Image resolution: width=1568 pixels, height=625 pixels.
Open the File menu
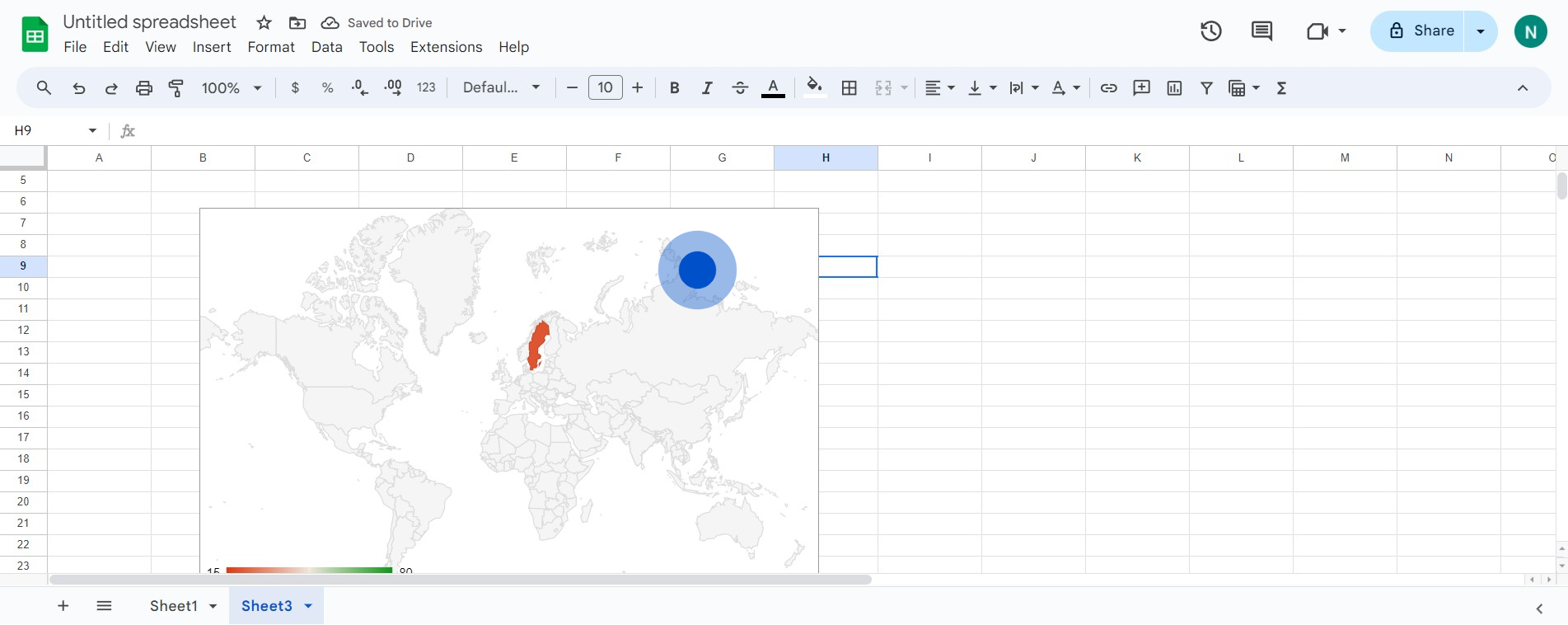pyautogui.click(x=75, y=47)
